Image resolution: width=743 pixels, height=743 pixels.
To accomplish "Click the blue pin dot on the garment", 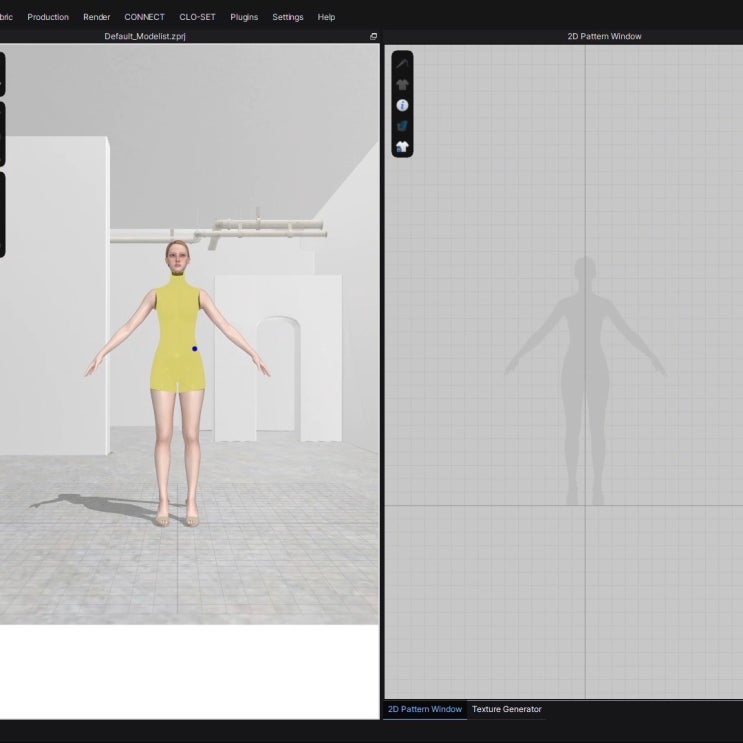I will (x=195, y=349).
